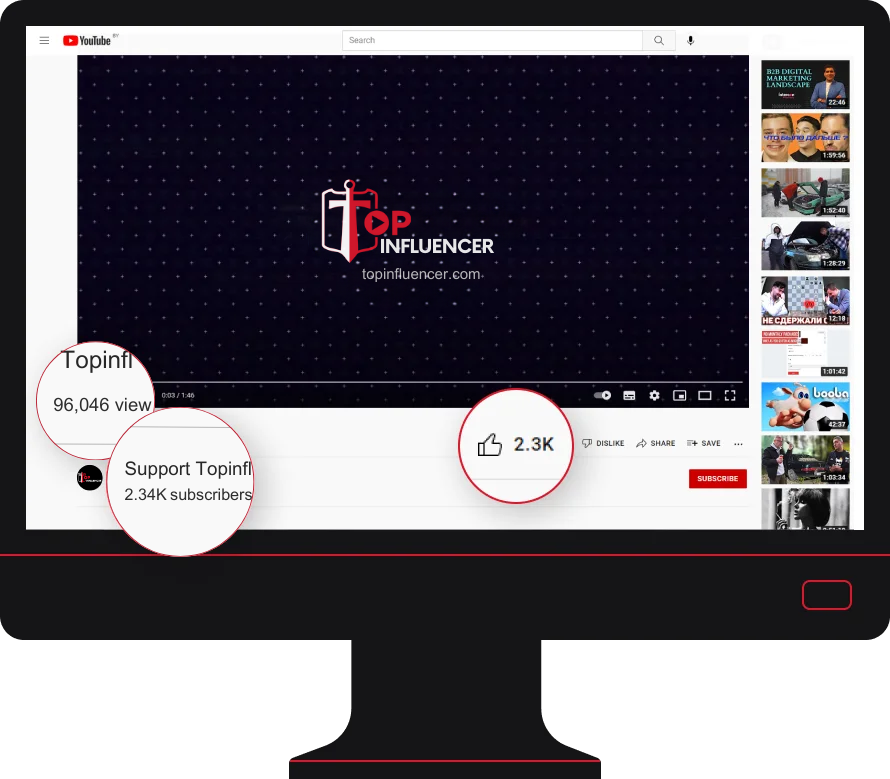This screenshot has height=779, width=890.
Task: Expand video options via SAVE
Action: [703, 443]
